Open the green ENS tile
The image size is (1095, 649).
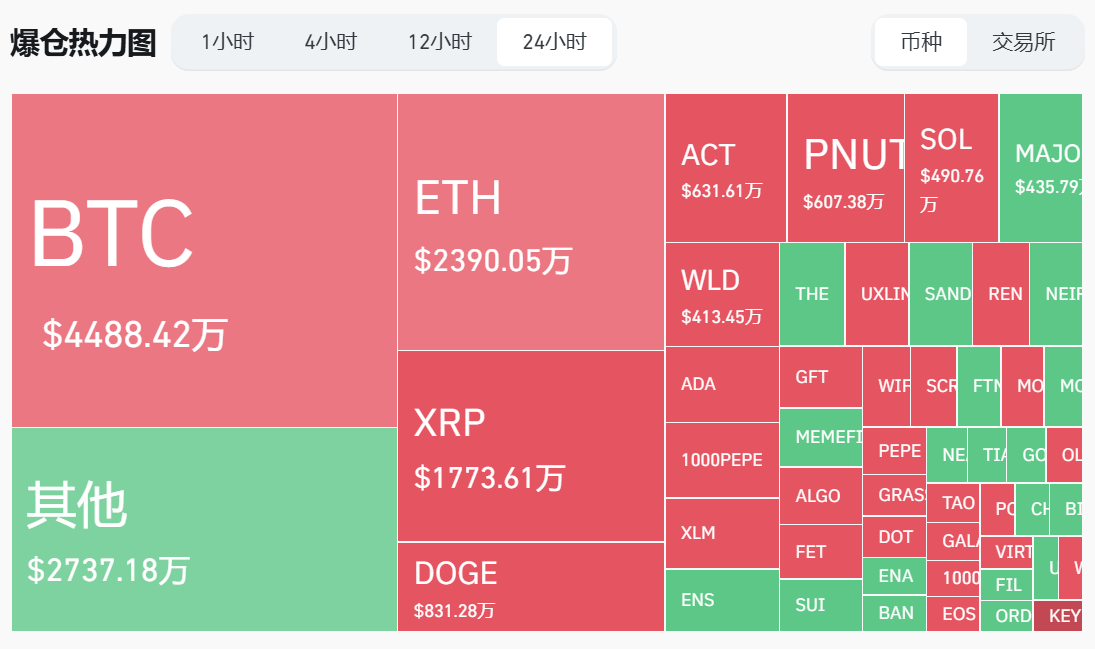721,600
